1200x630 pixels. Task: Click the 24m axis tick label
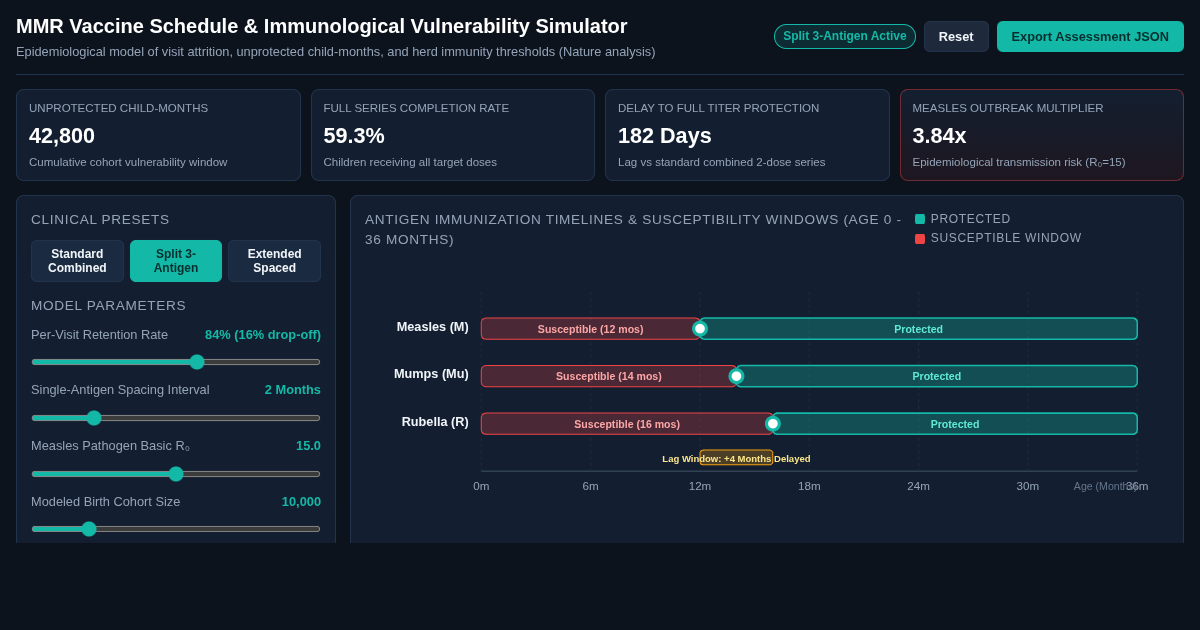918,486
